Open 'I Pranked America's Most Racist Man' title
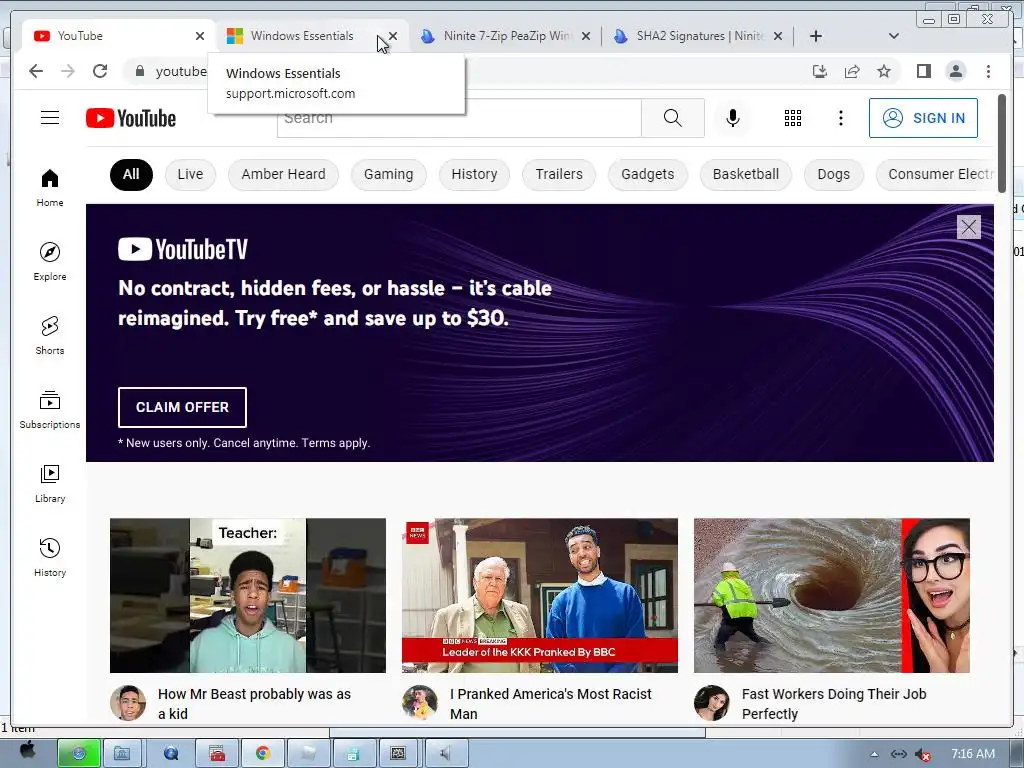The height and width of the screenshot is (768, 1024). (x=551, y=704)
